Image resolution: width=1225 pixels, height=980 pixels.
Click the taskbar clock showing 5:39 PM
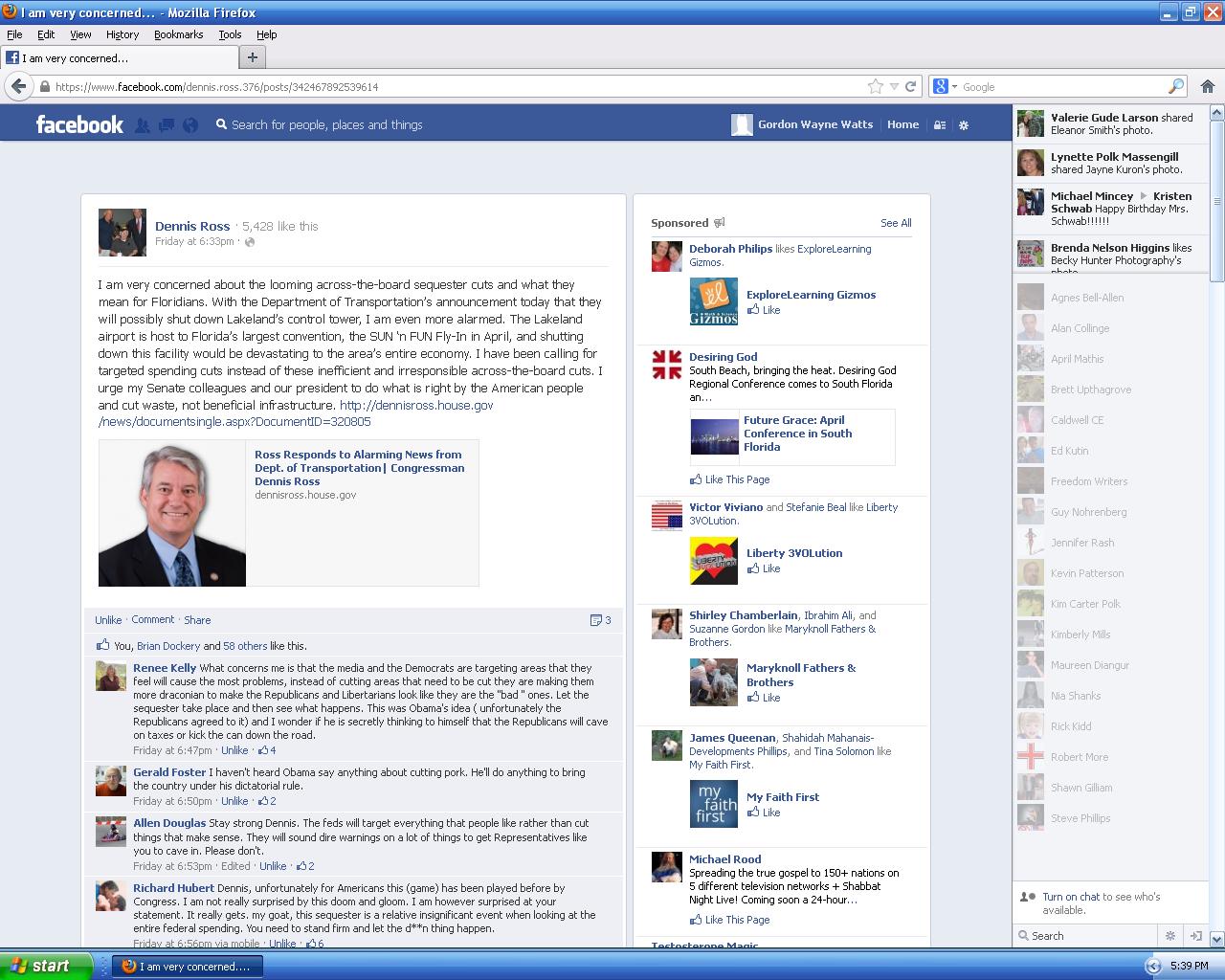pyautogui.click(x=1189, y=967)
